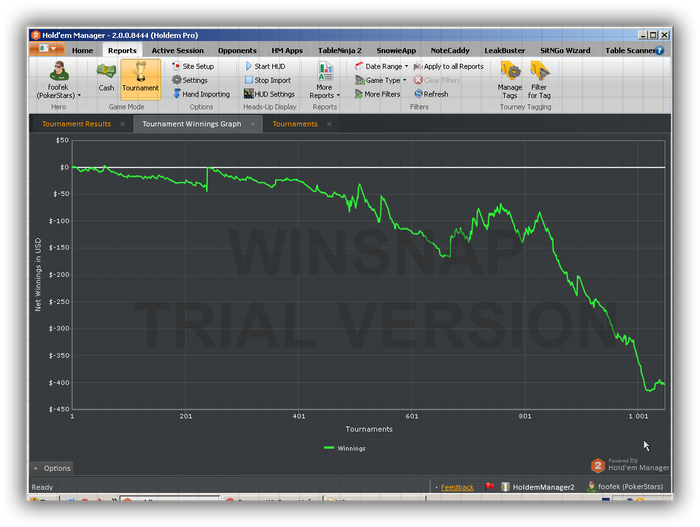Click Filter for Tag
Screen dimensions: 700x527
[x=539, y=80]
